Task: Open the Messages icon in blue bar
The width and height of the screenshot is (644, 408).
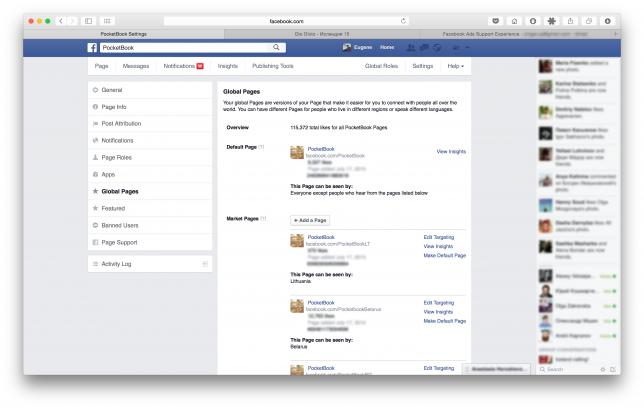Action: pos(424,48)
